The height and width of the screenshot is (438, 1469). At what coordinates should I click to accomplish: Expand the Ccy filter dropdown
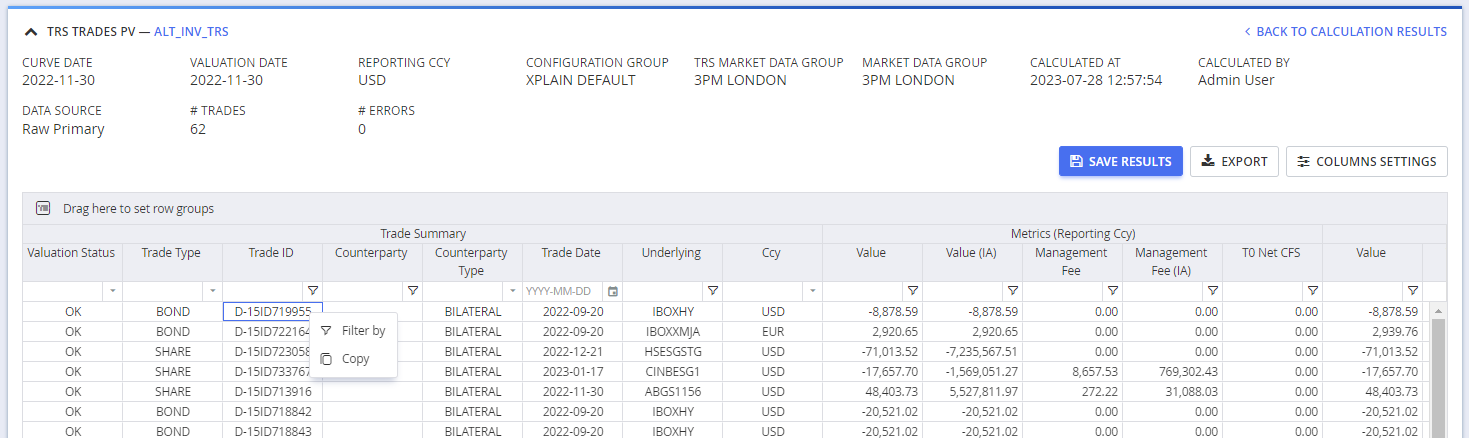pos(812,291)
